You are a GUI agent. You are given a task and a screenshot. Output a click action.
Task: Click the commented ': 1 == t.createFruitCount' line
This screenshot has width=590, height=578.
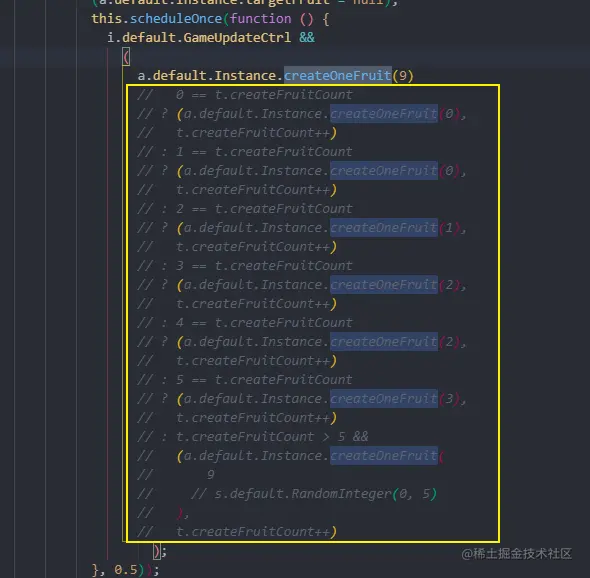pos(245,152)
